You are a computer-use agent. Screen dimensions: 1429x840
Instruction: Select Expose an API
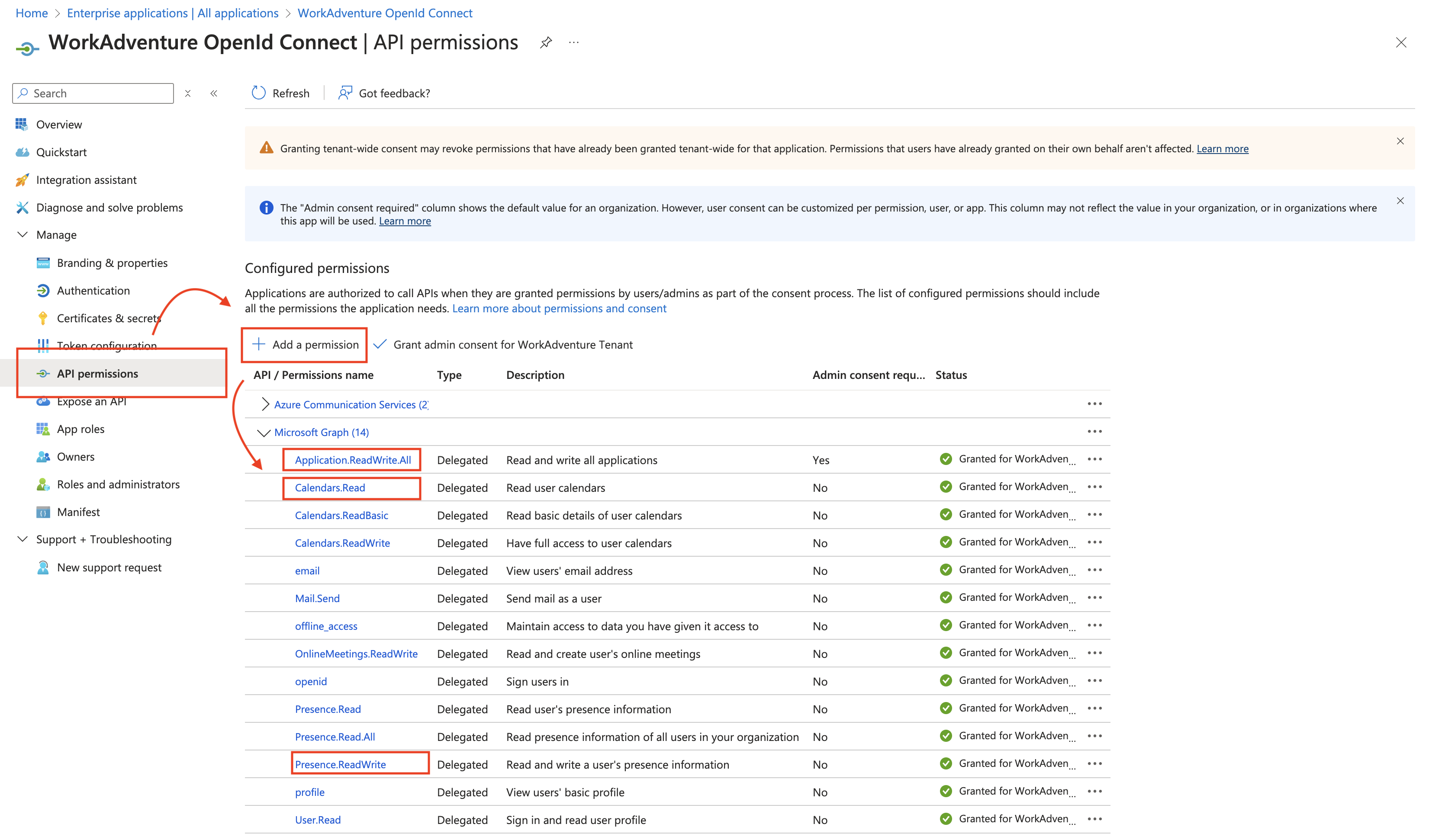(x=92, y=401)
